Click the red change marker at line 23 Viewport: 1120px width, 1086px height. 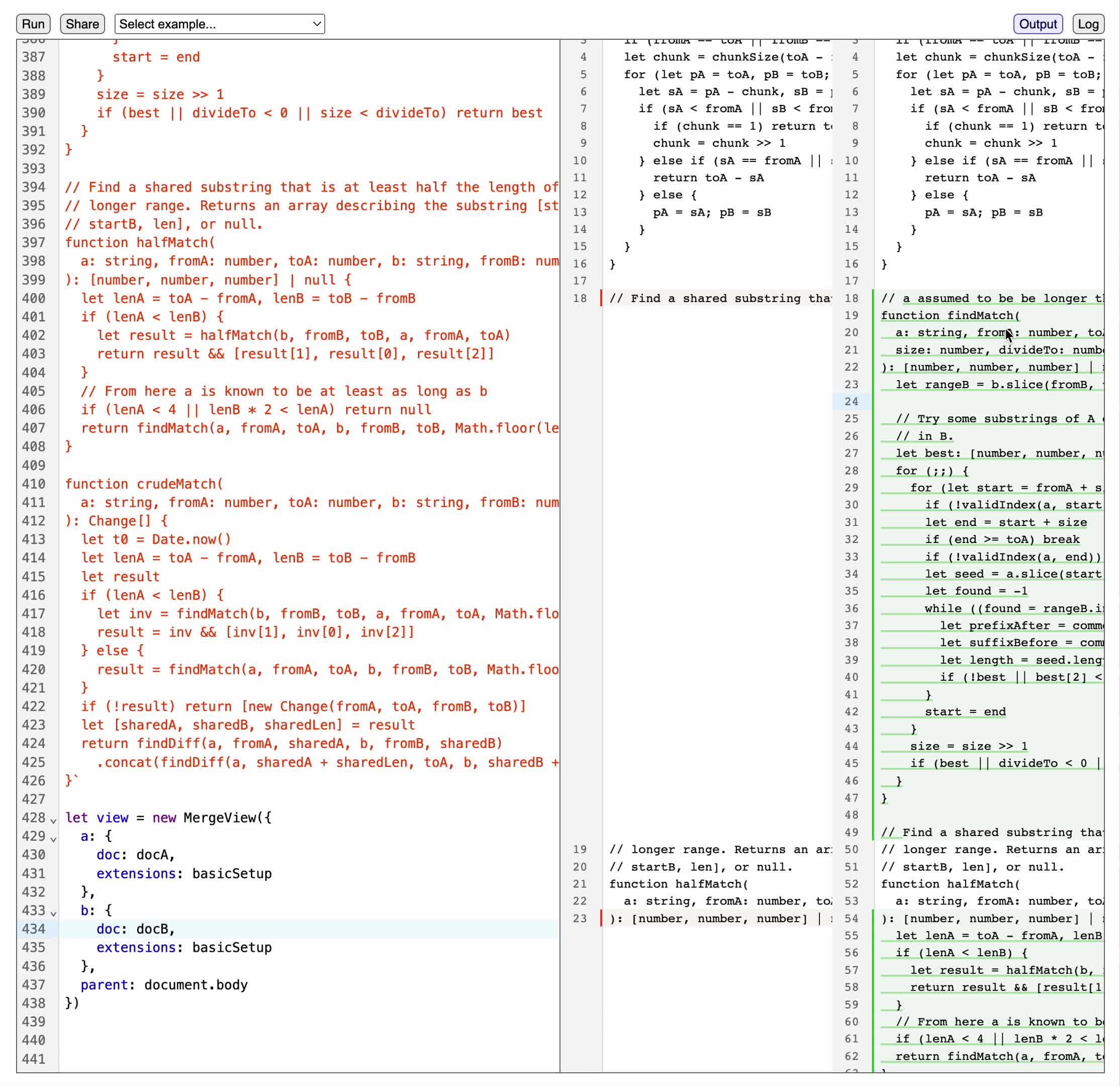coord(601,918)
